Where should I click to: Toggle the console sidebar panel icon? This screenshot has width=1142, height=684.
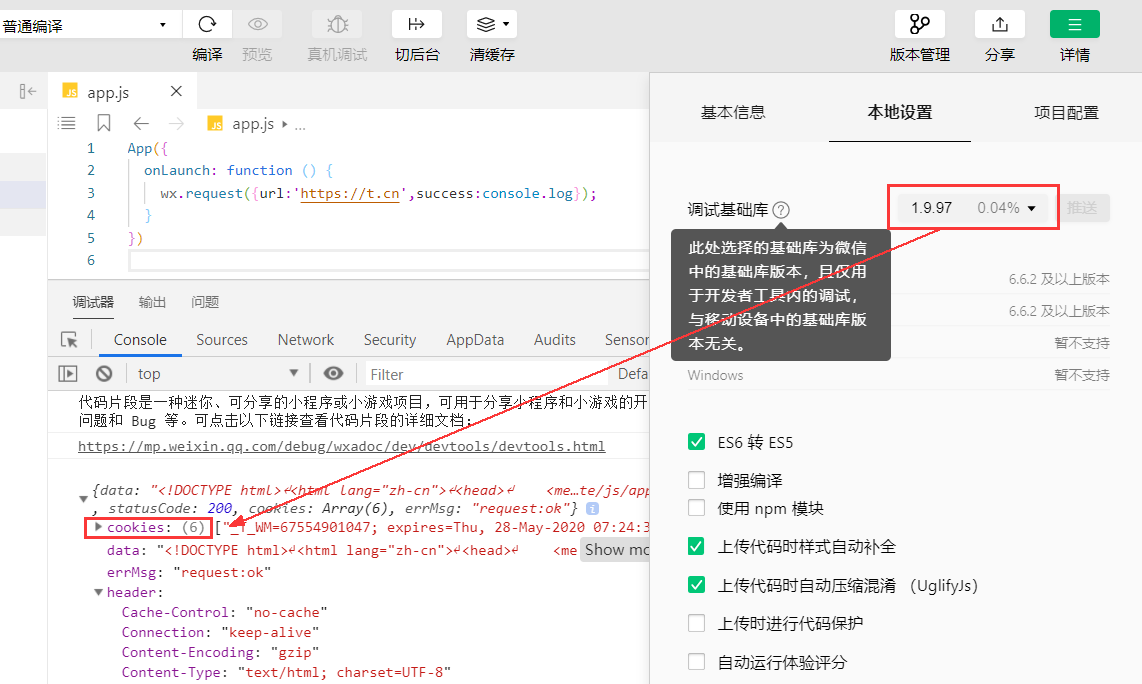(68, 374)
